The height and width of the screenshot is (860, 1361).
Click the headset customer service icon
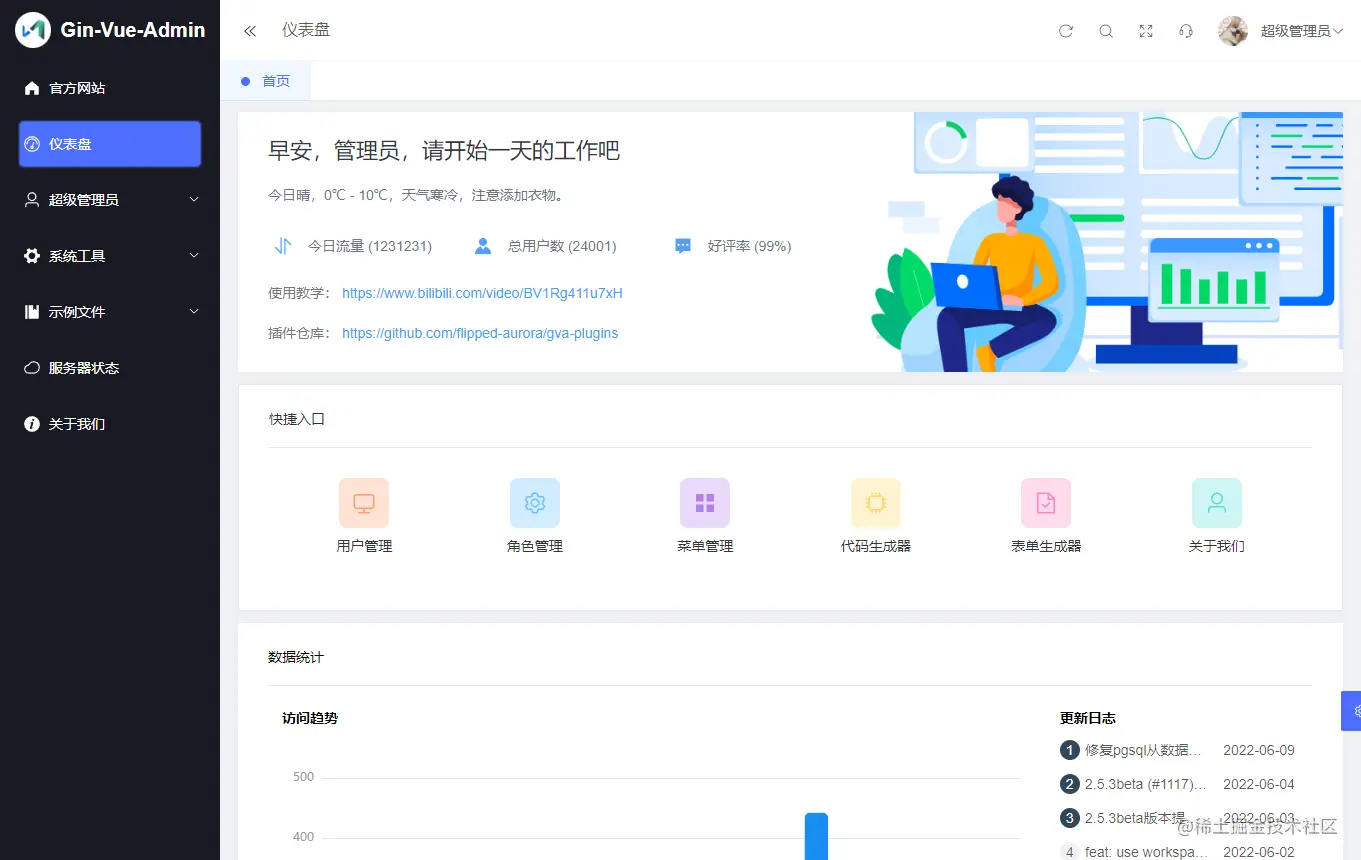click(1186, 31)
